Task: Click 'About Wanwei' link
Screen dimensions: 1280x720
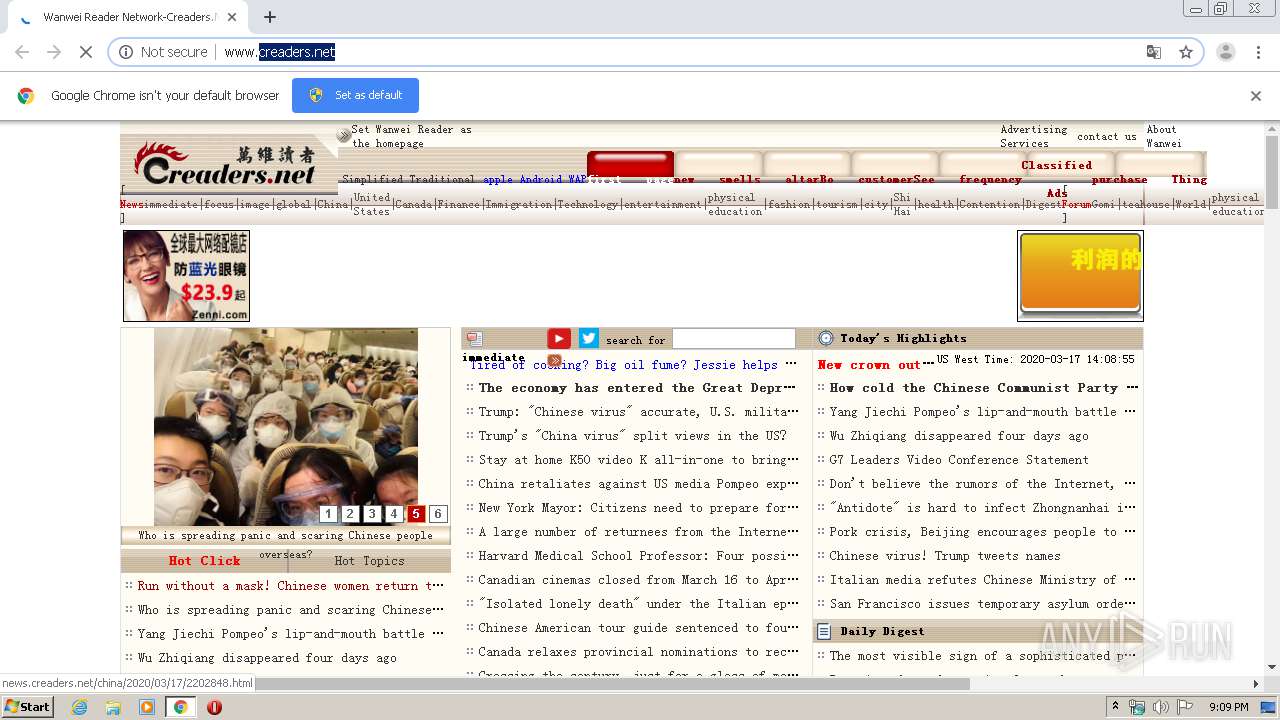Action: 1163,136
